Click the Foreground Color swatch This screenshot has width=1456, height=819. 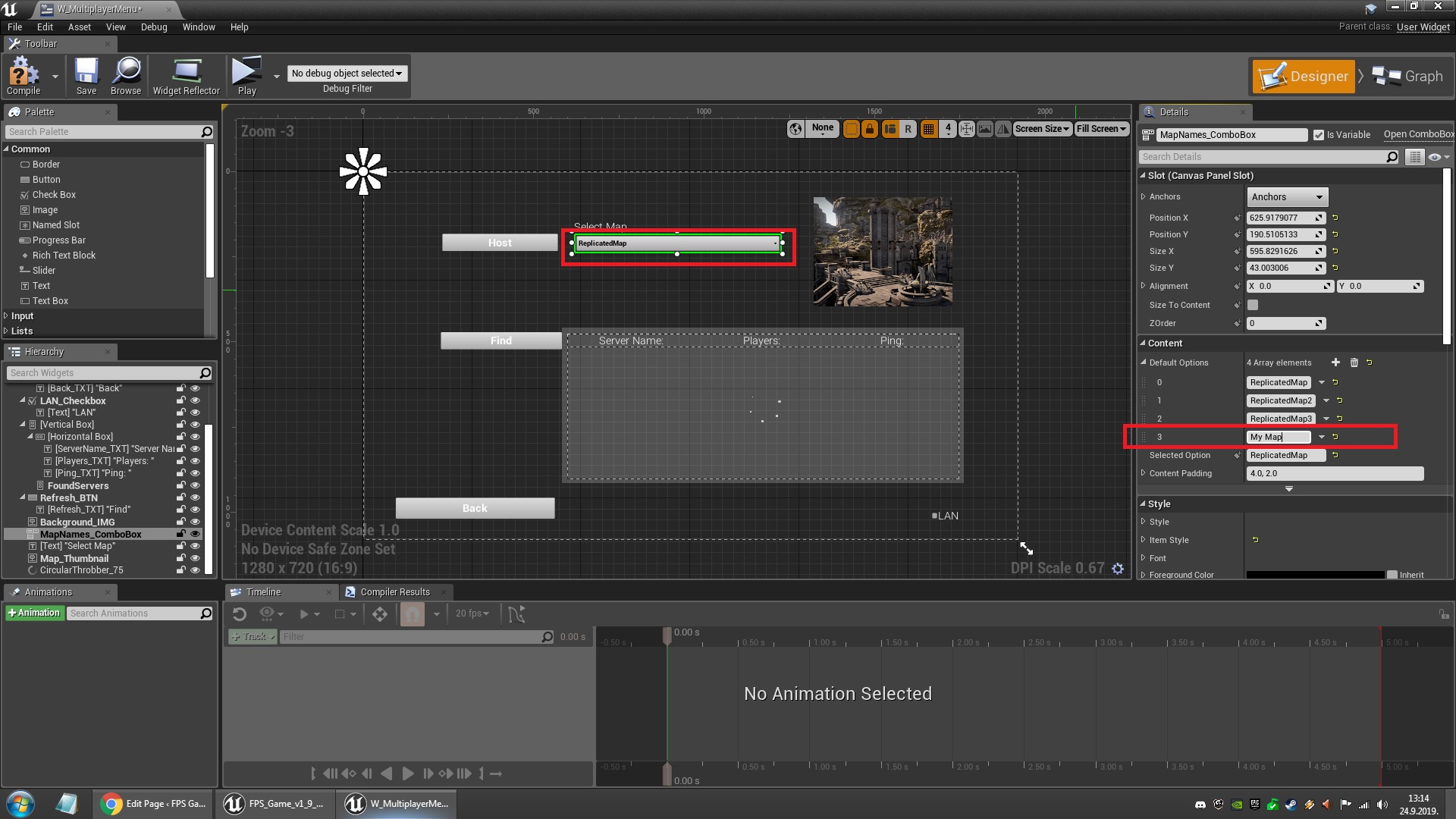1315,575
